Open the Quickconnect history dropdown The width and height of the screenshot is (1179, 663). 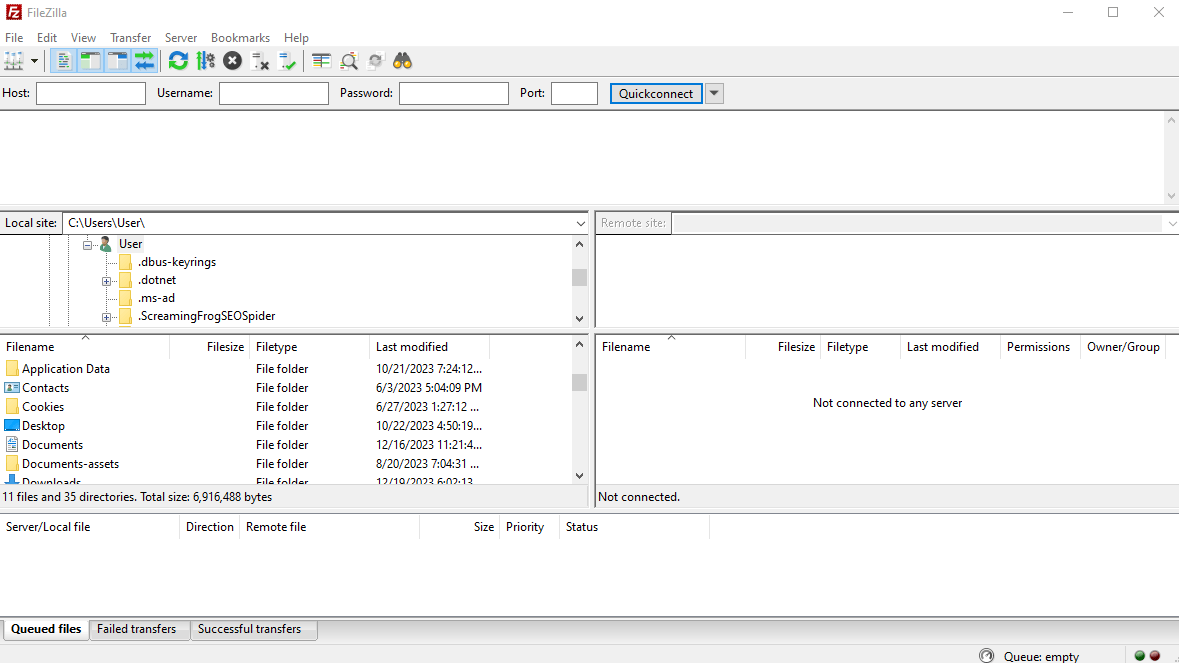pyautogui.click(x=714, y=93)
